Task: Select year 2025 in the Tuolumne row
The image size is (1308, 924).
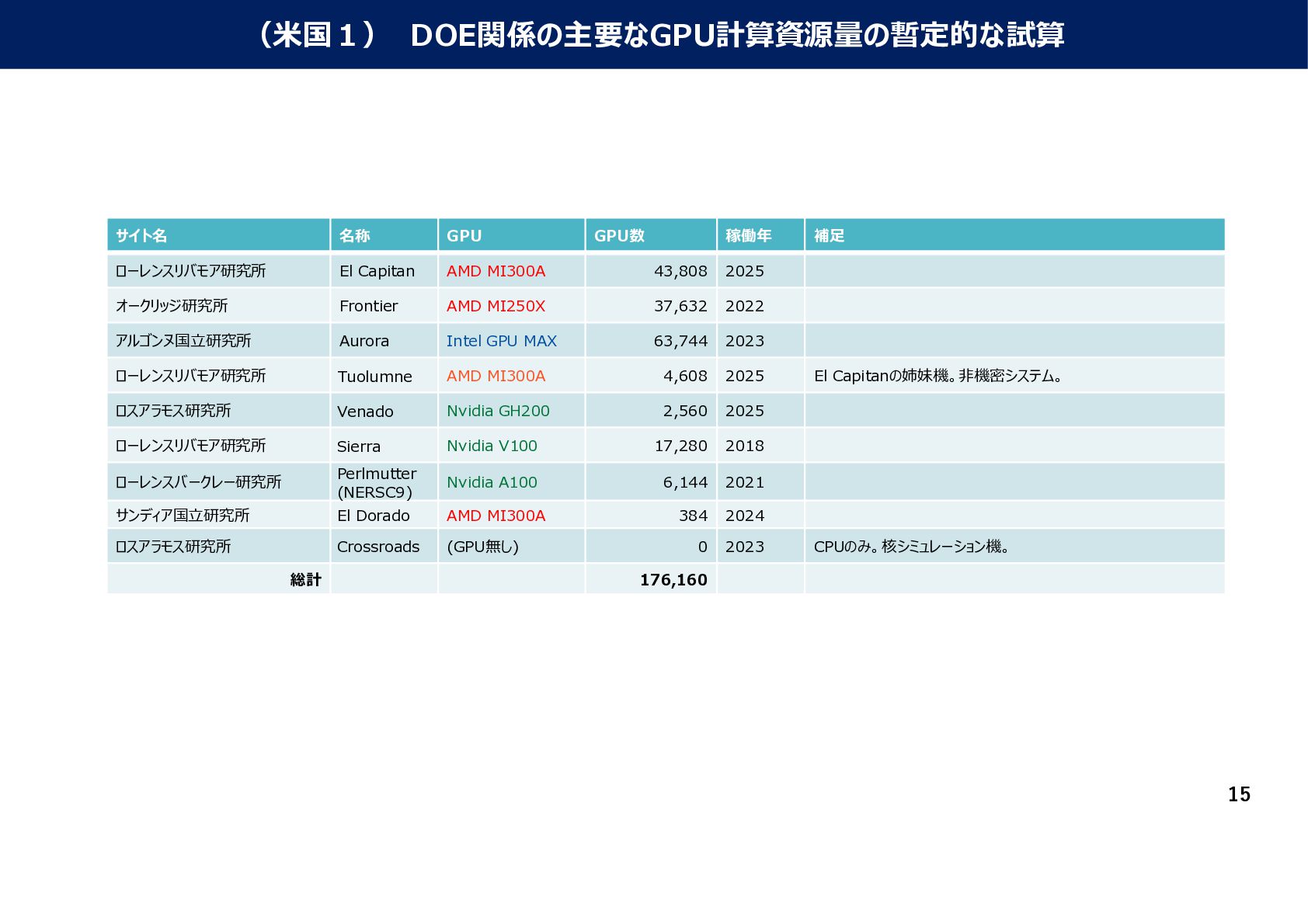Action: pos(745,376)
